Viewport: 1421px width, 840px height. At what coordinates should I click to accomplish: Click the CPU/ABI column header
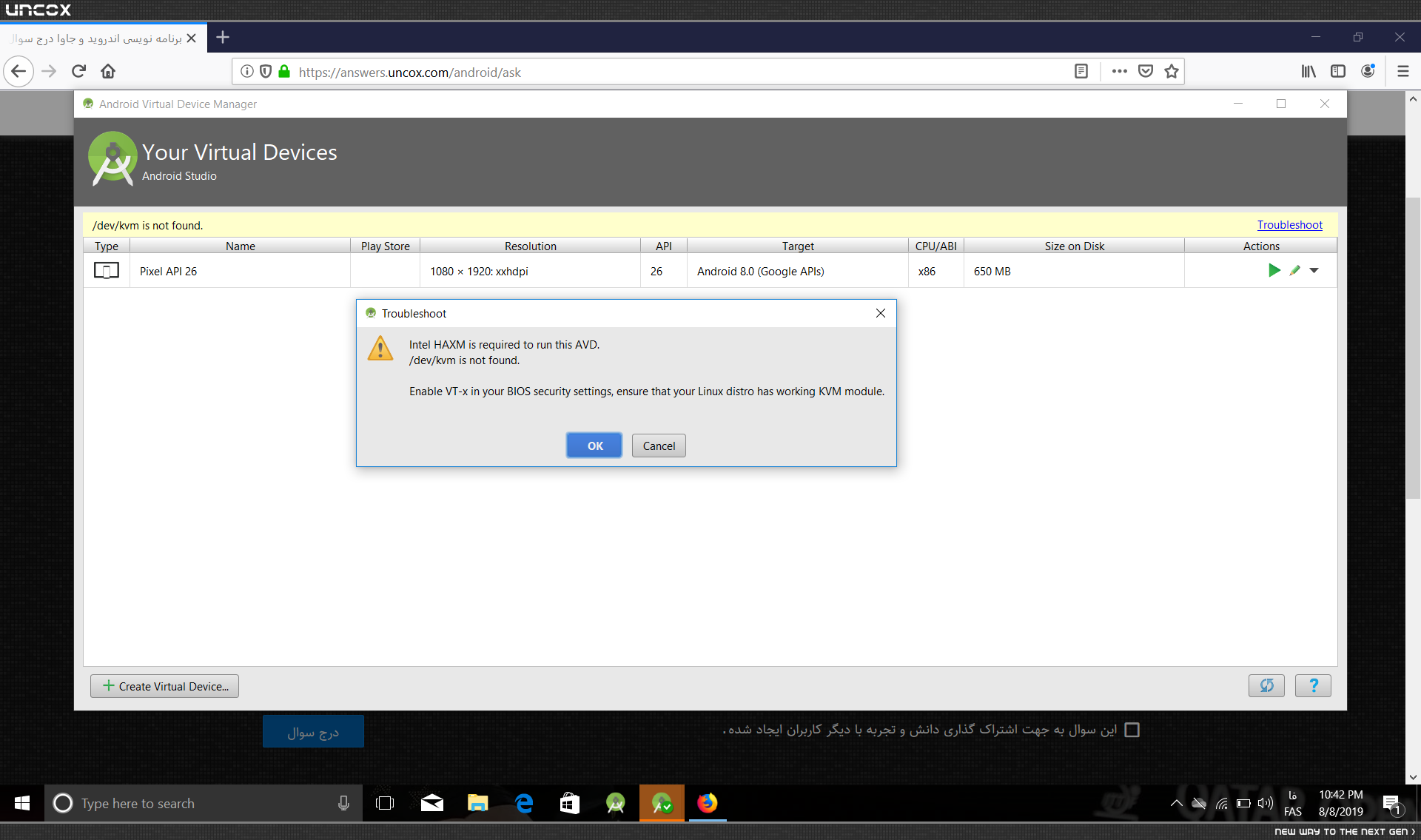pyautogui.click(x=936, y=246)
